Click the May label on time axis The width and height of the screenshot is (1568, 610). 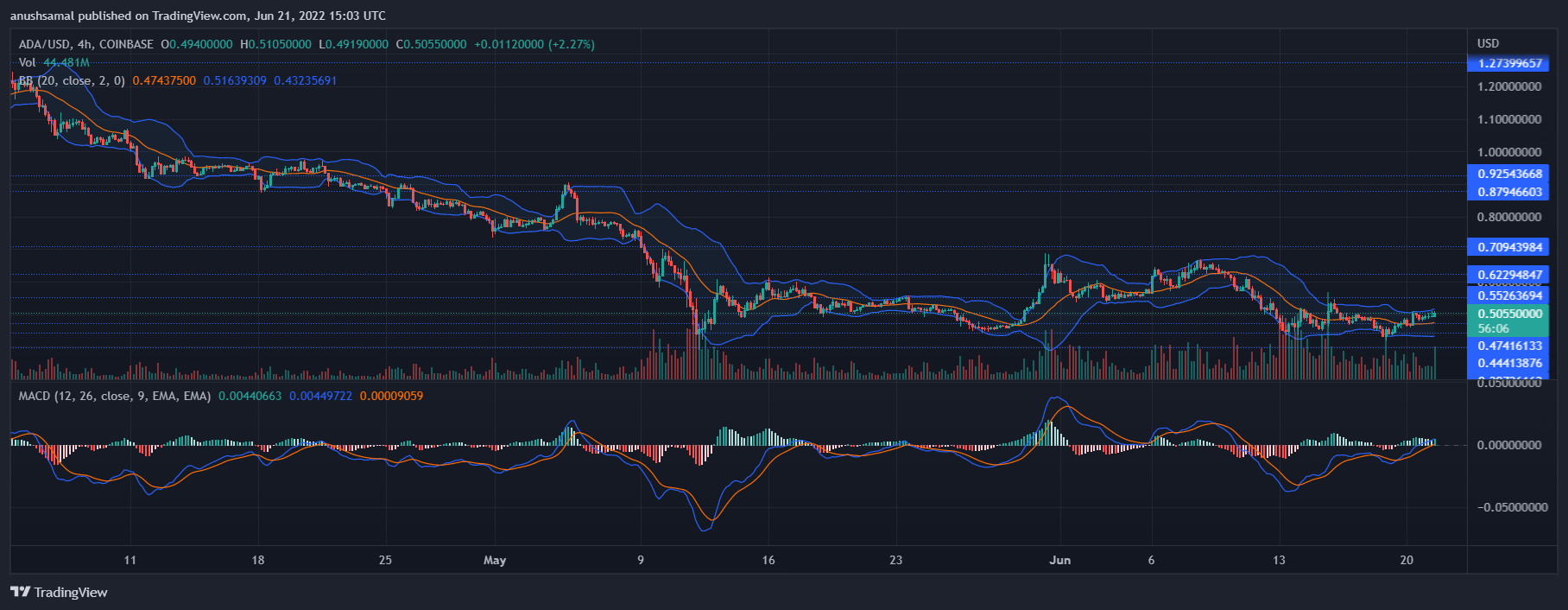pos(495,560)
